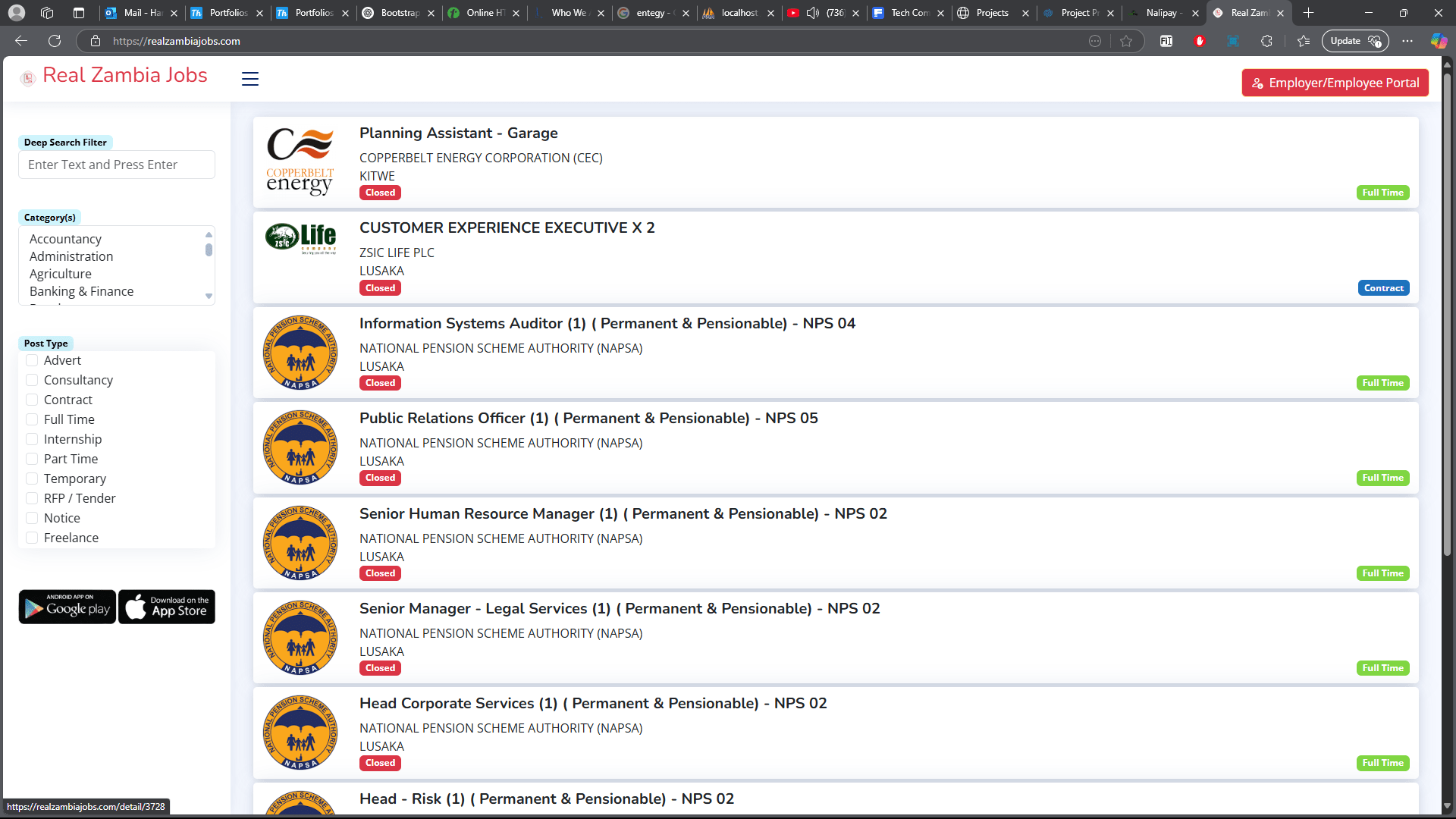The image size is (1456, 819).
Task: Tick the Freelance post type checkbox
Action: (x=32, y=538)
